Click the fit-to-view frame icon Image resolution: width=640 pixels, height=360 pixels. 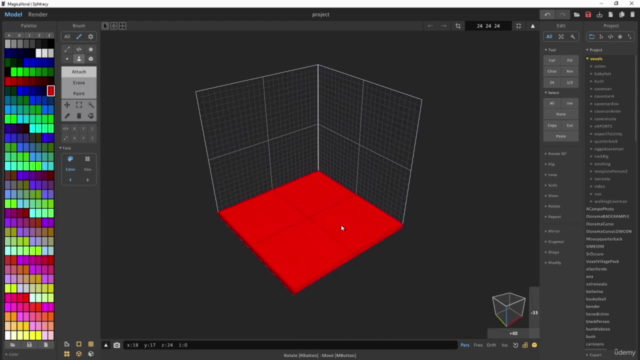518,26
